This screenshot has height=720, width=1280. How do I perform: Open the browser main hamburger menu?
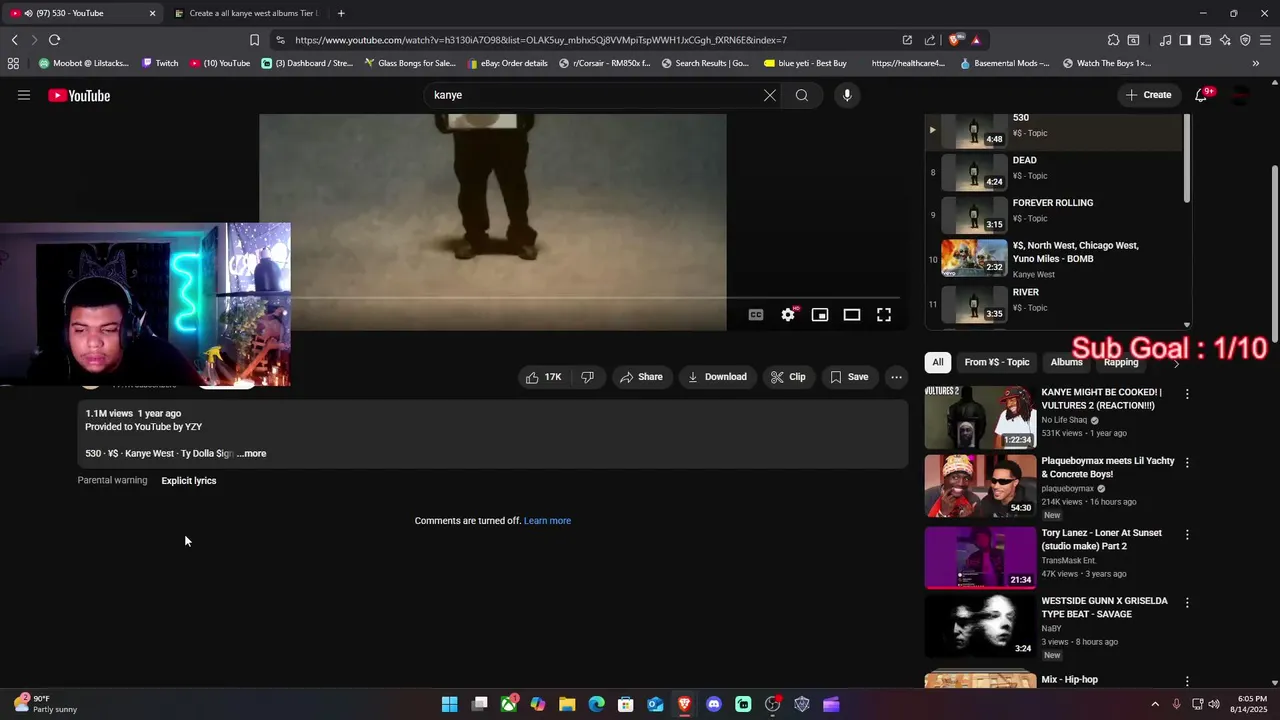click(1265, 40)
